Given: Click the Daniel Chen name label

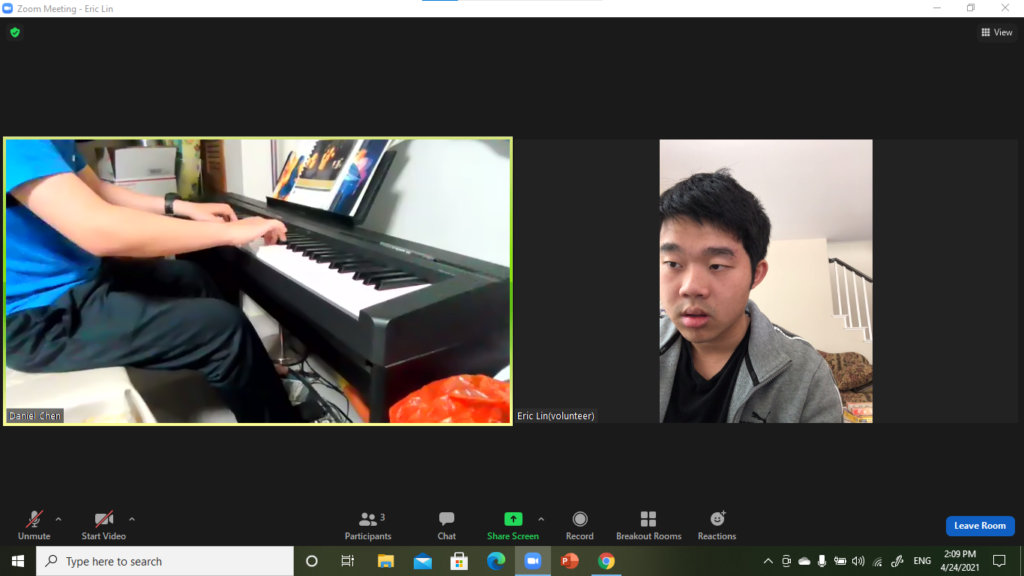Looking at the screenshot, I should pyautogui.click(x=35, y=415).
